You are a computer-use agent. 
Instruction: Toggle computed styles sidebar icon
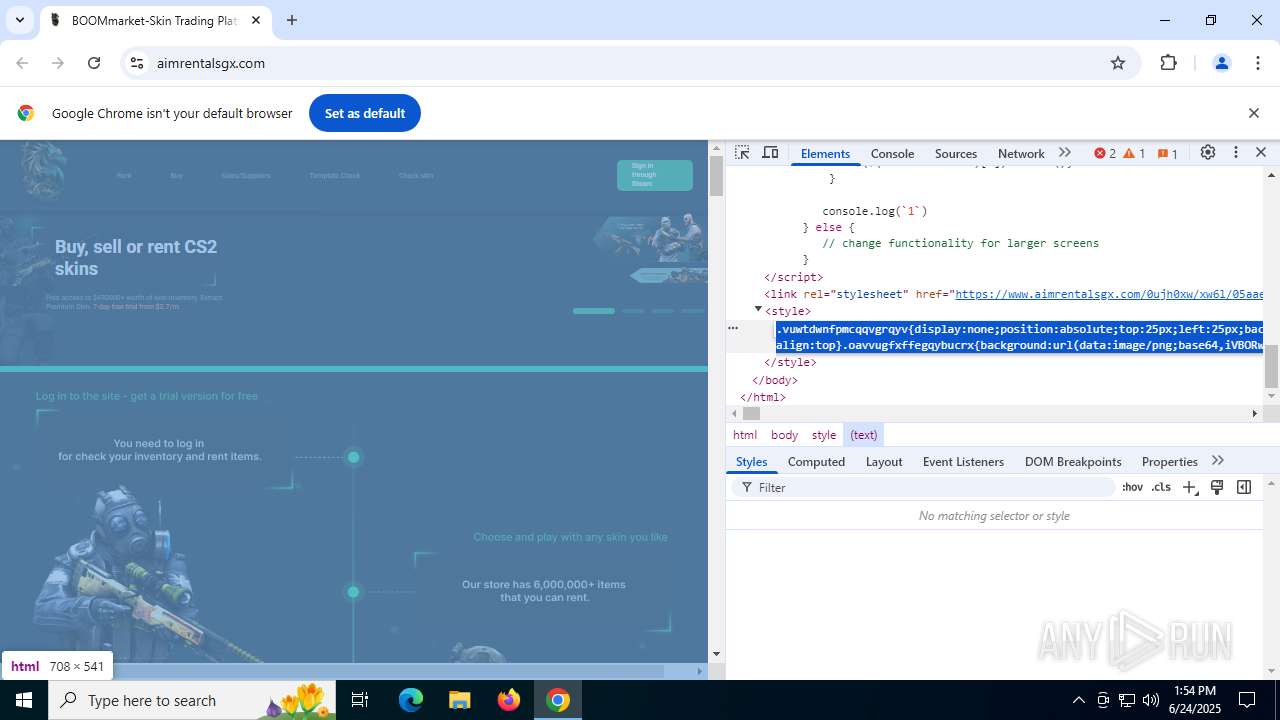pos(1244,487)
